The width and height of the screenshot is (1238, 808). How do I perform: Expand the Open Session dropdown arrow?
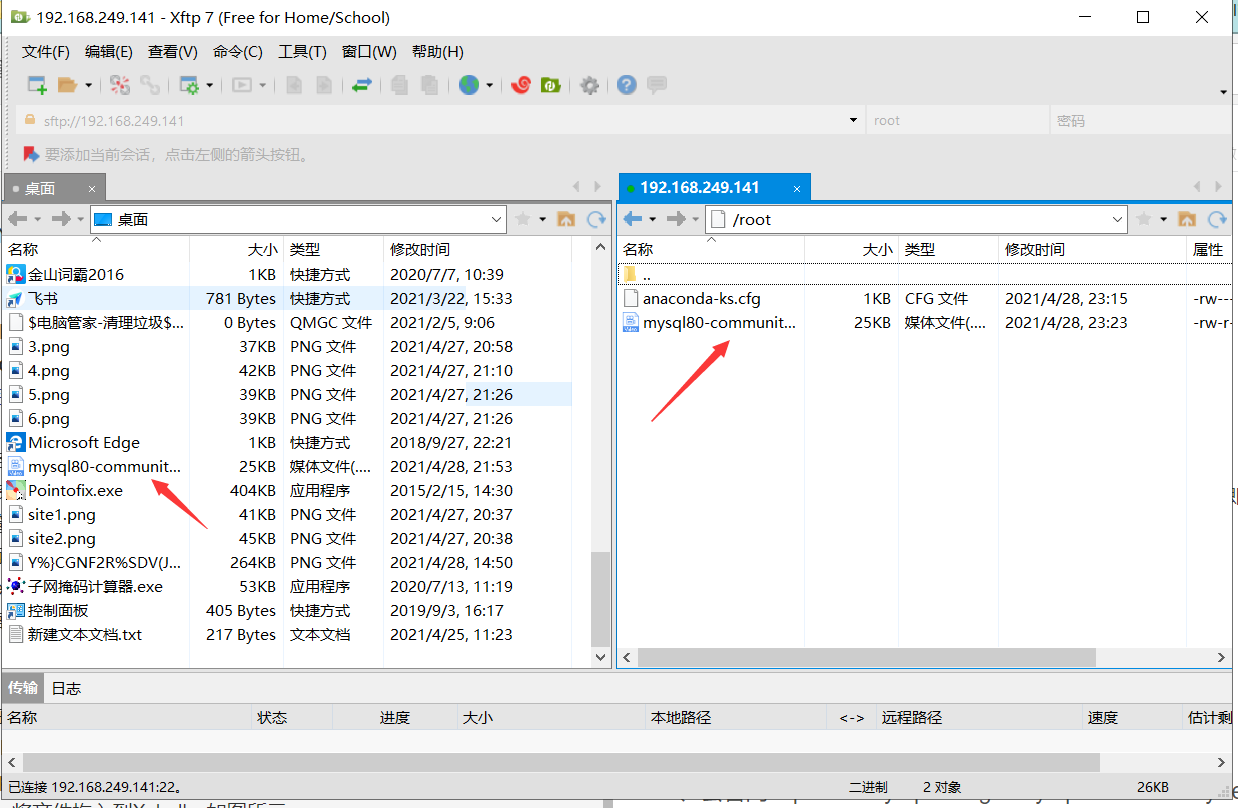tap(88, 86)
